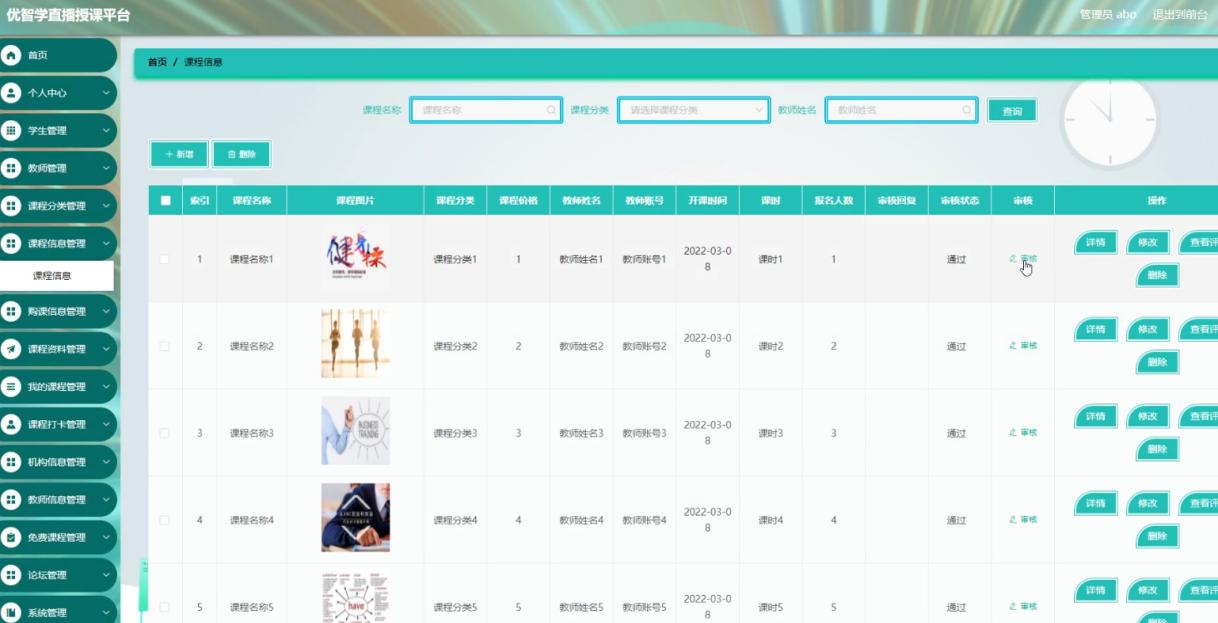This screenshot has height=623, width=1218.
Task: Click the 删除 batch delete button in toolbar
Action: tap(242, 154)
